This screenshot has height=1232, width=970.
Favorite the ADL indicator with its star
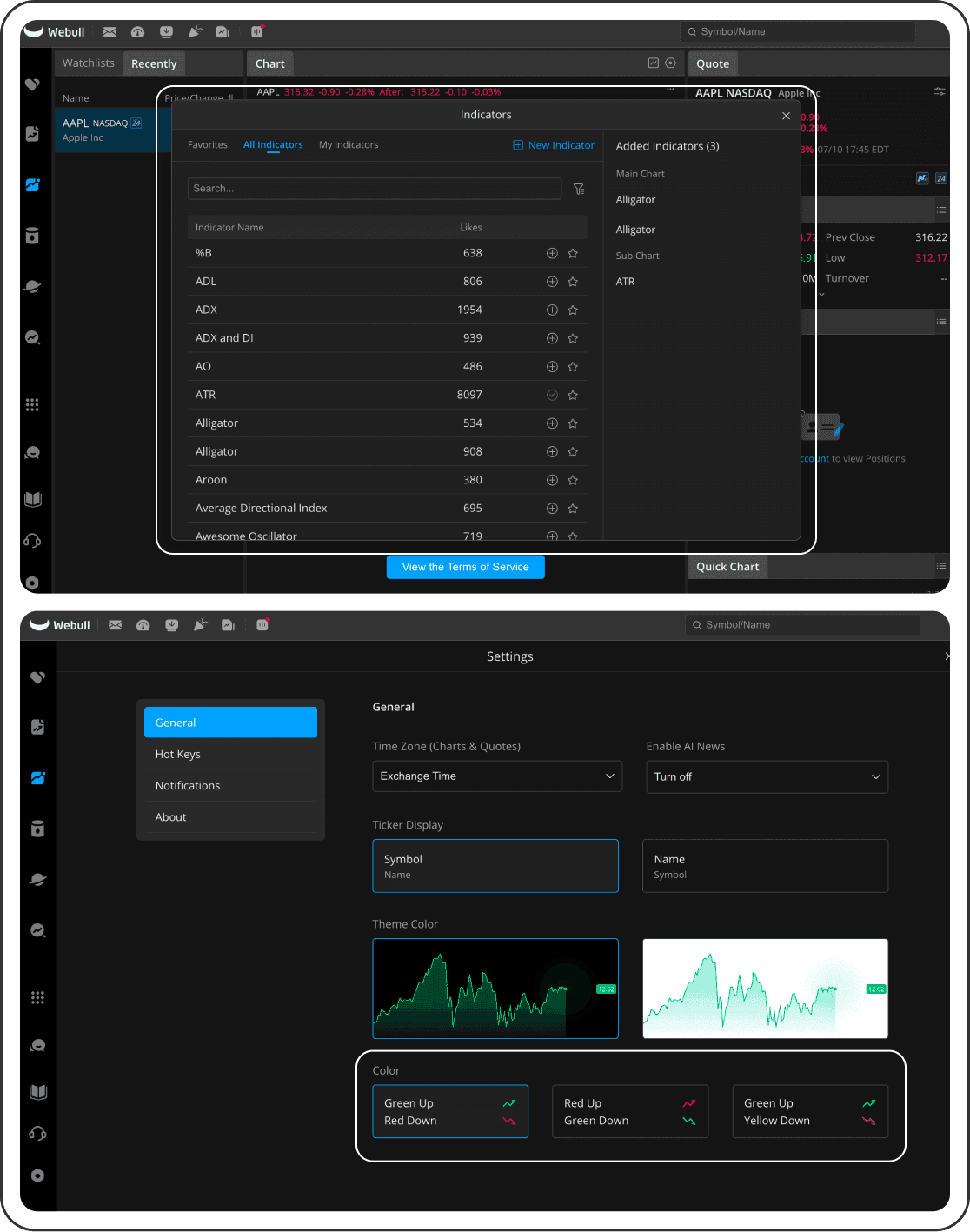coord(573,282)
